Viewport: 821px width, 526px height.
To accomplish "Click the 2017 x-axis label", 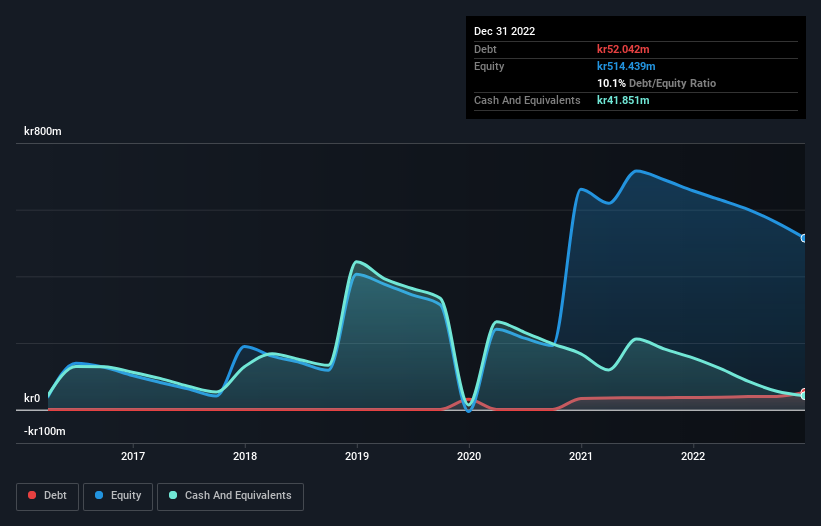I will tap(133, 456).
